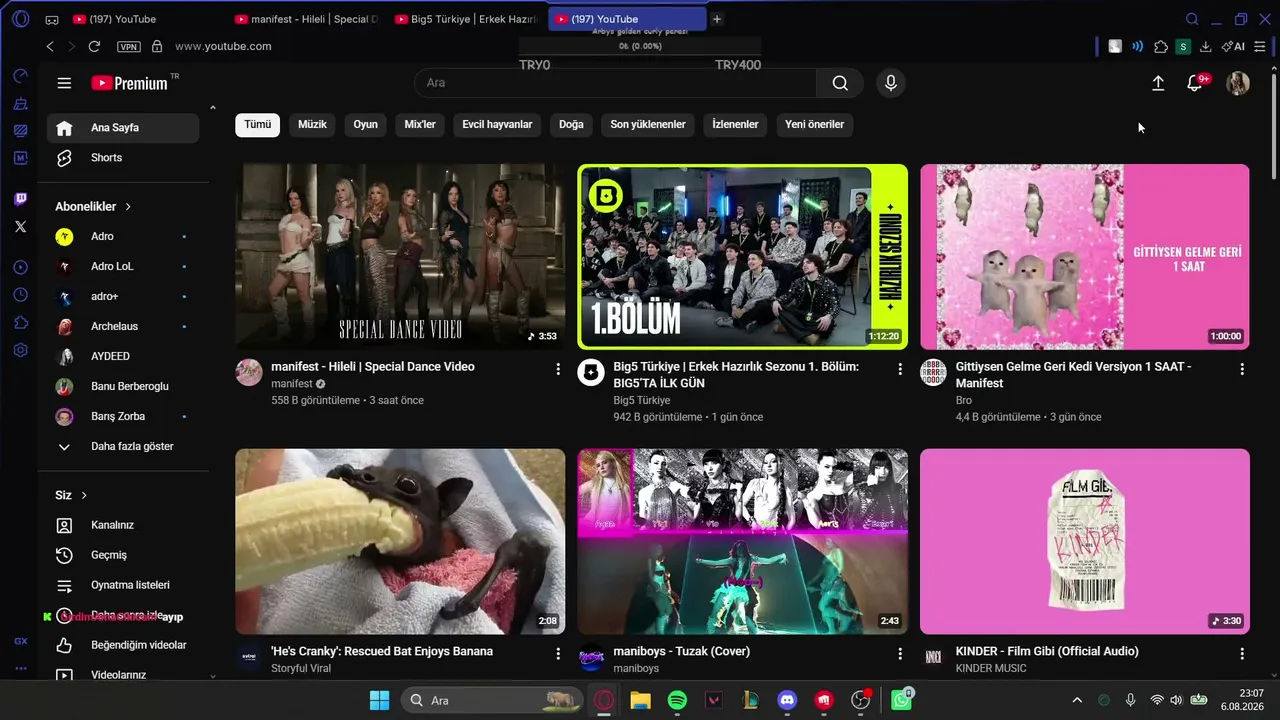
Task: Reload the page with the refresh icon
Action: tap(94, 46)
